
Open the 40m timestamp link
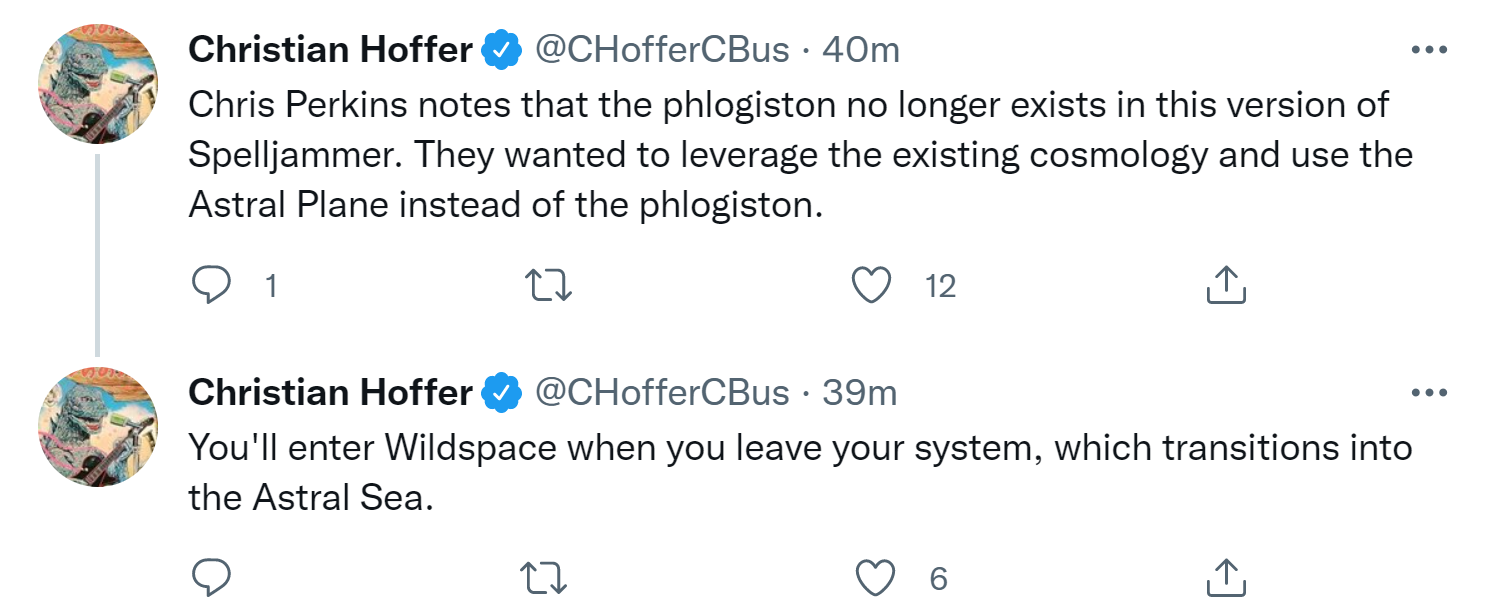tap(860, 49)
